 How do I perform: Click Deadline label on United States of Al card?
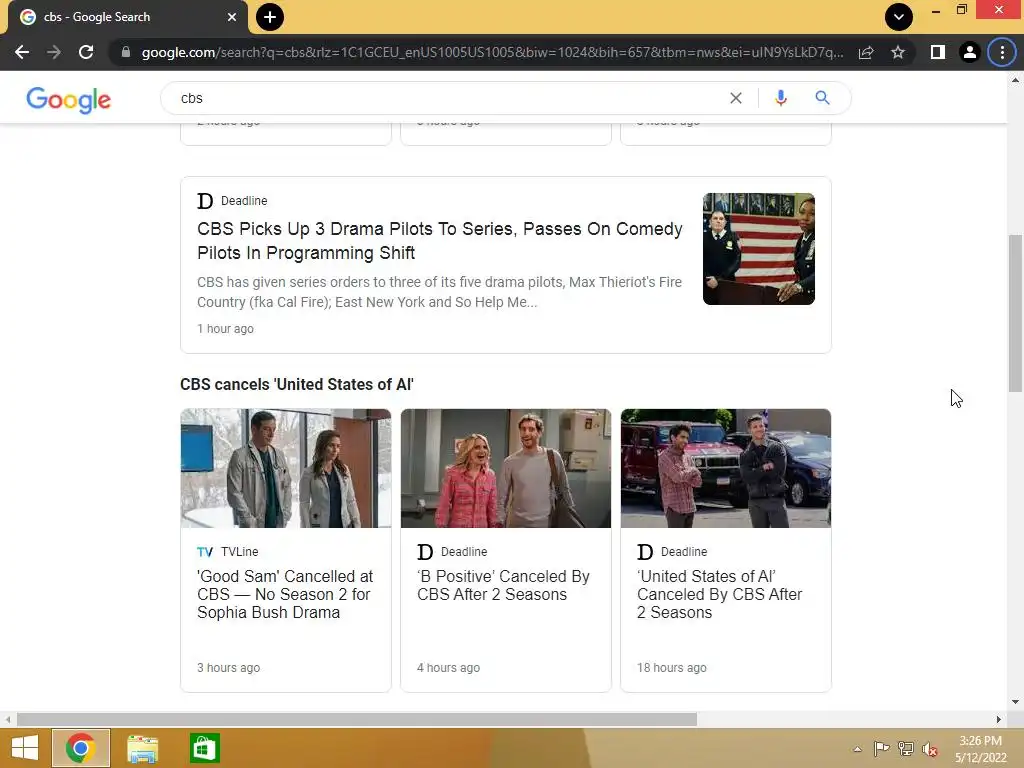click(x=684, y=552)
